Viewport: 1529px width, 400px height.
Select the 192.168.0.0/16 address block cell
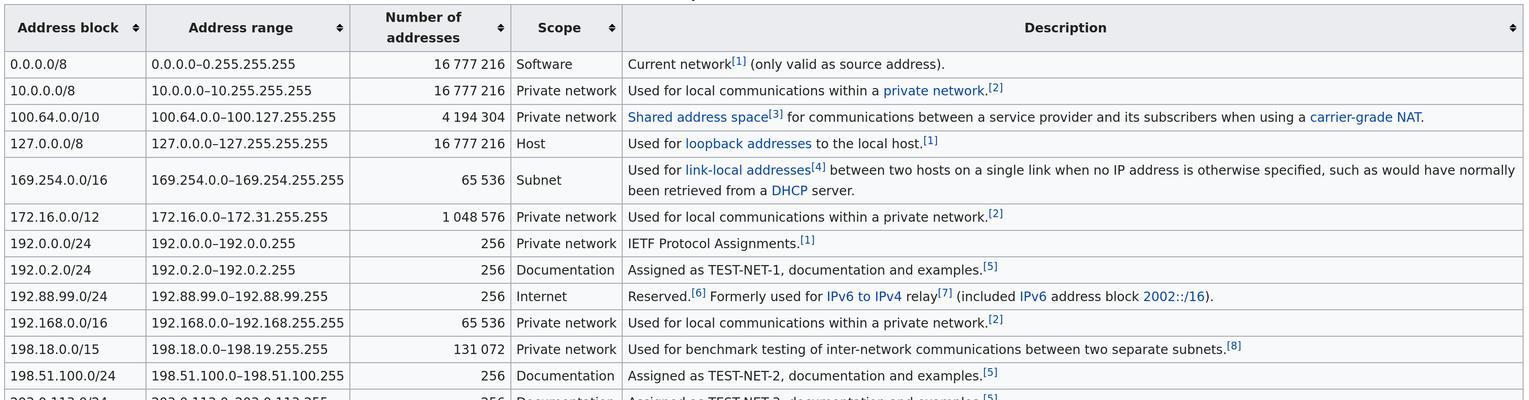pos(75,323)
